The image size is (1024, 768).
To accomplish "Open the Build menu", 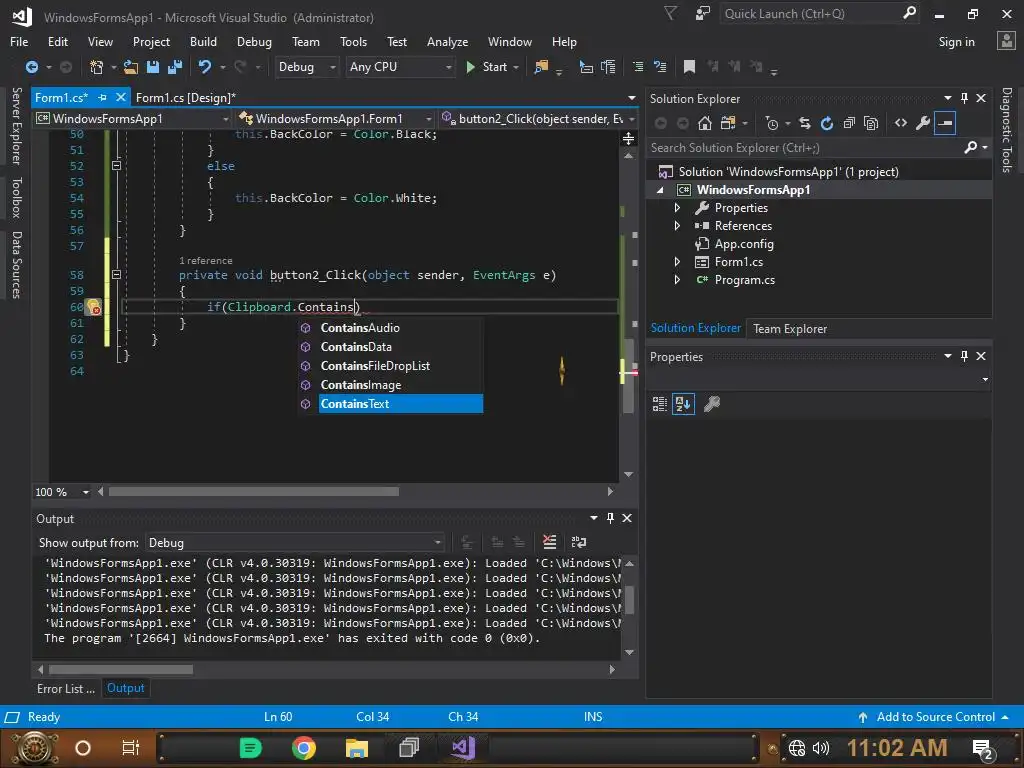I will coord(203,42).
